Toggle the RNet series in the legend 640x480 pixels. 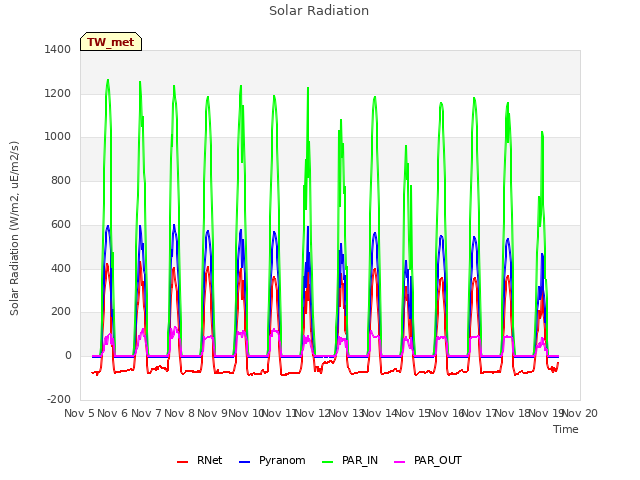tap(200, 460)
